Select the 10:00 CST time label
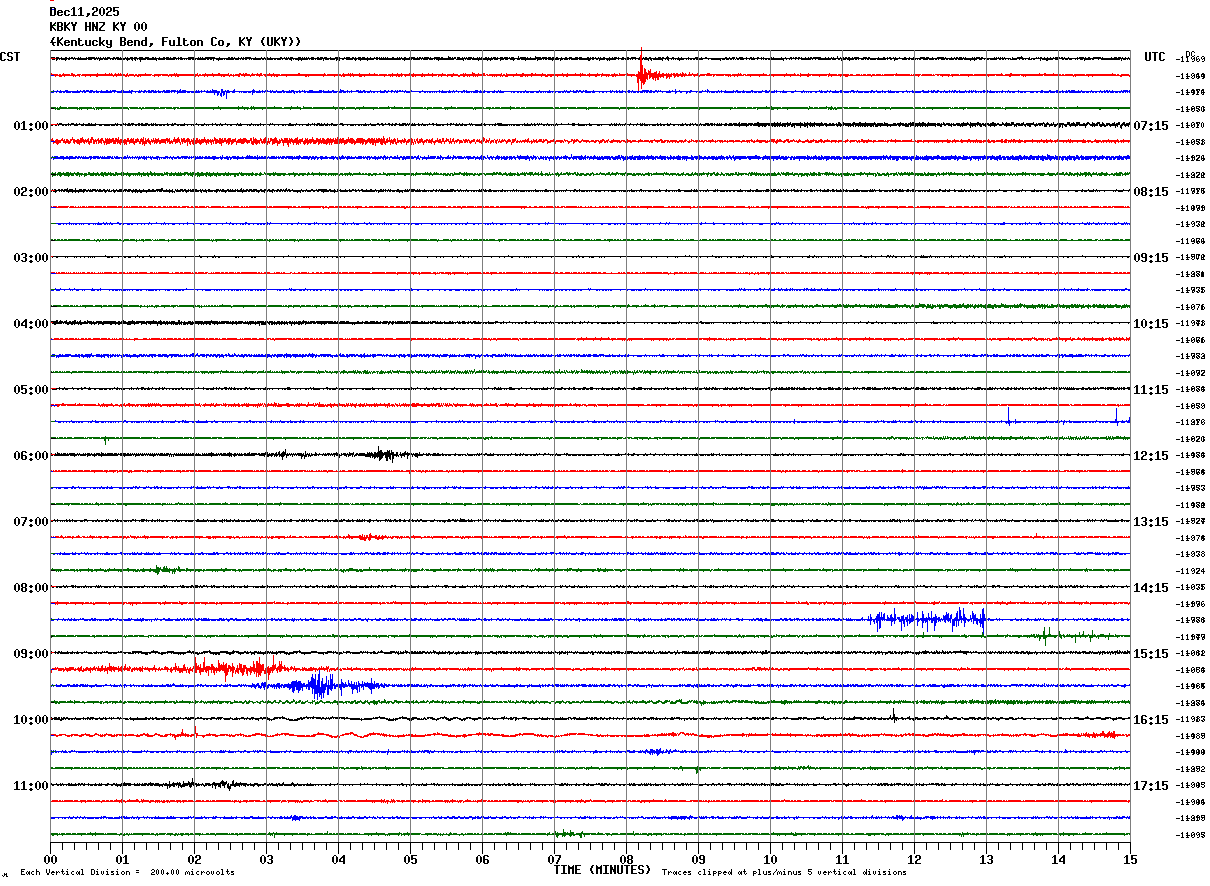Image resolution: width=1210 pixels, height=886 pixels. coord(31,720)
